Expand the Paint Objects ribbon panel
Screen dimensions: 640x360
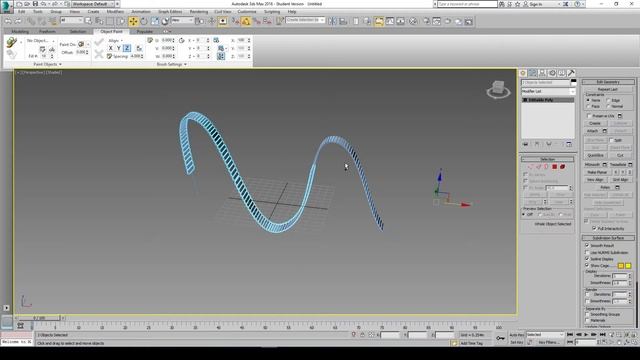pyautogui.click(x=47, y=64)
